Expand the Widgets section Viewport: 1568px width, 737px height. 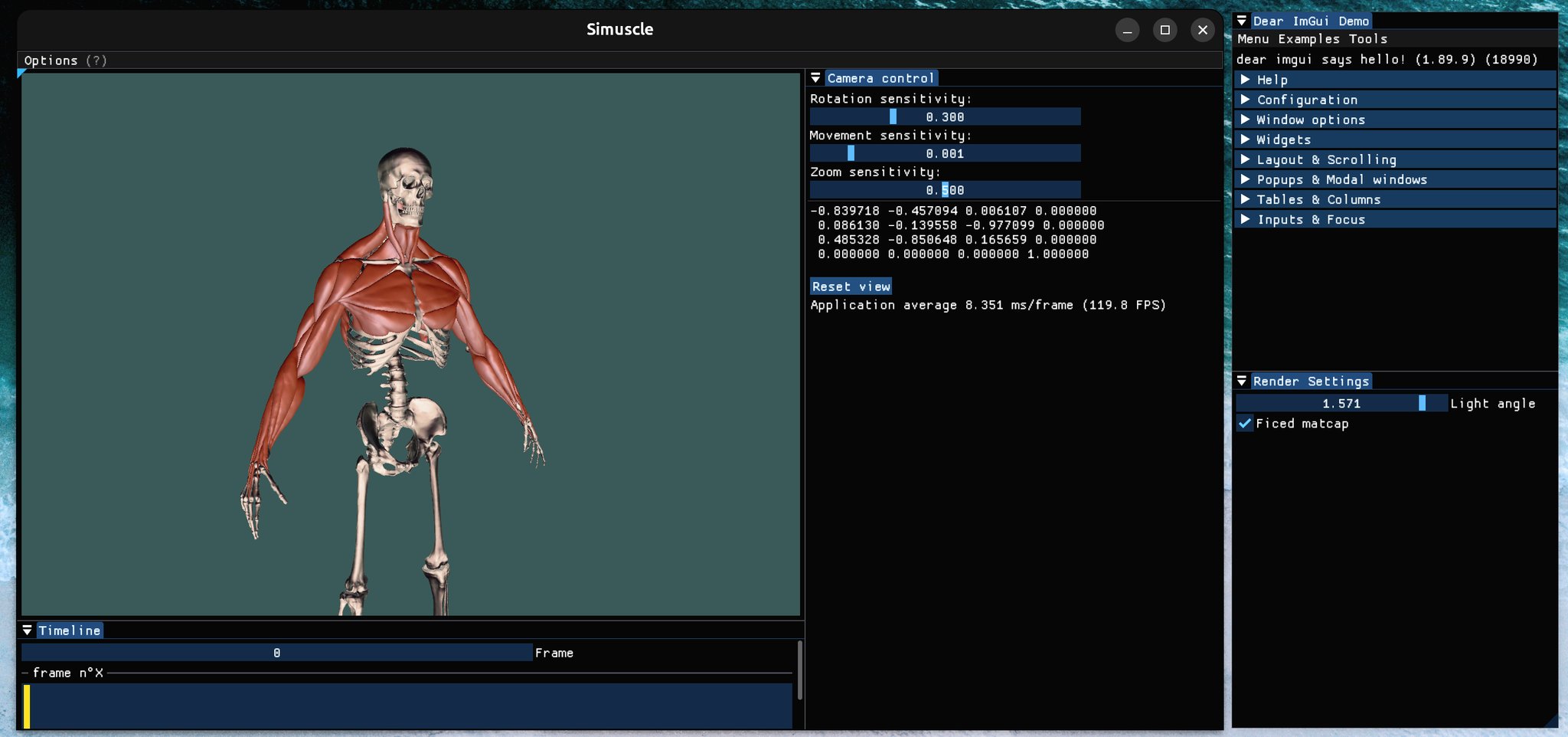pyautogui.click(x=1395, y=139)
